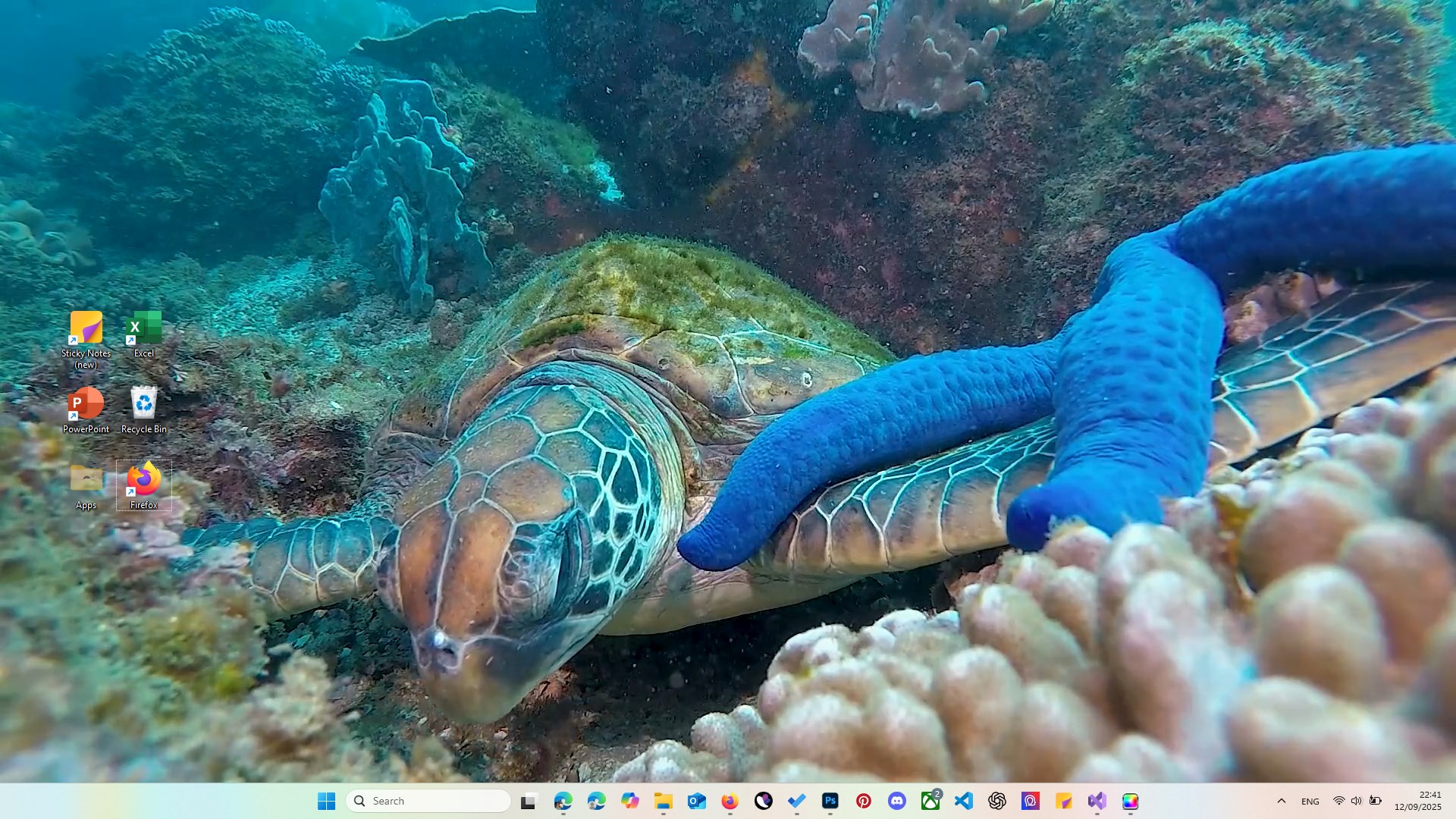Launch Firefox from the taskbar
1456x819 pixels.
(730, 801)
